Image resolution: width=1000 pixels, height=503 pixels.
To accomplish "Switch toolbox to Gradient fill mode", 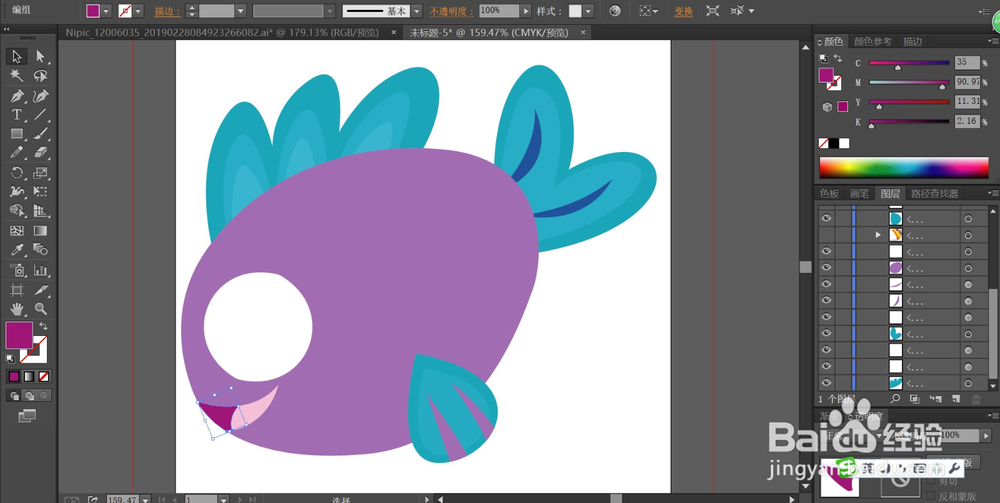I will [x=29, y=377].
